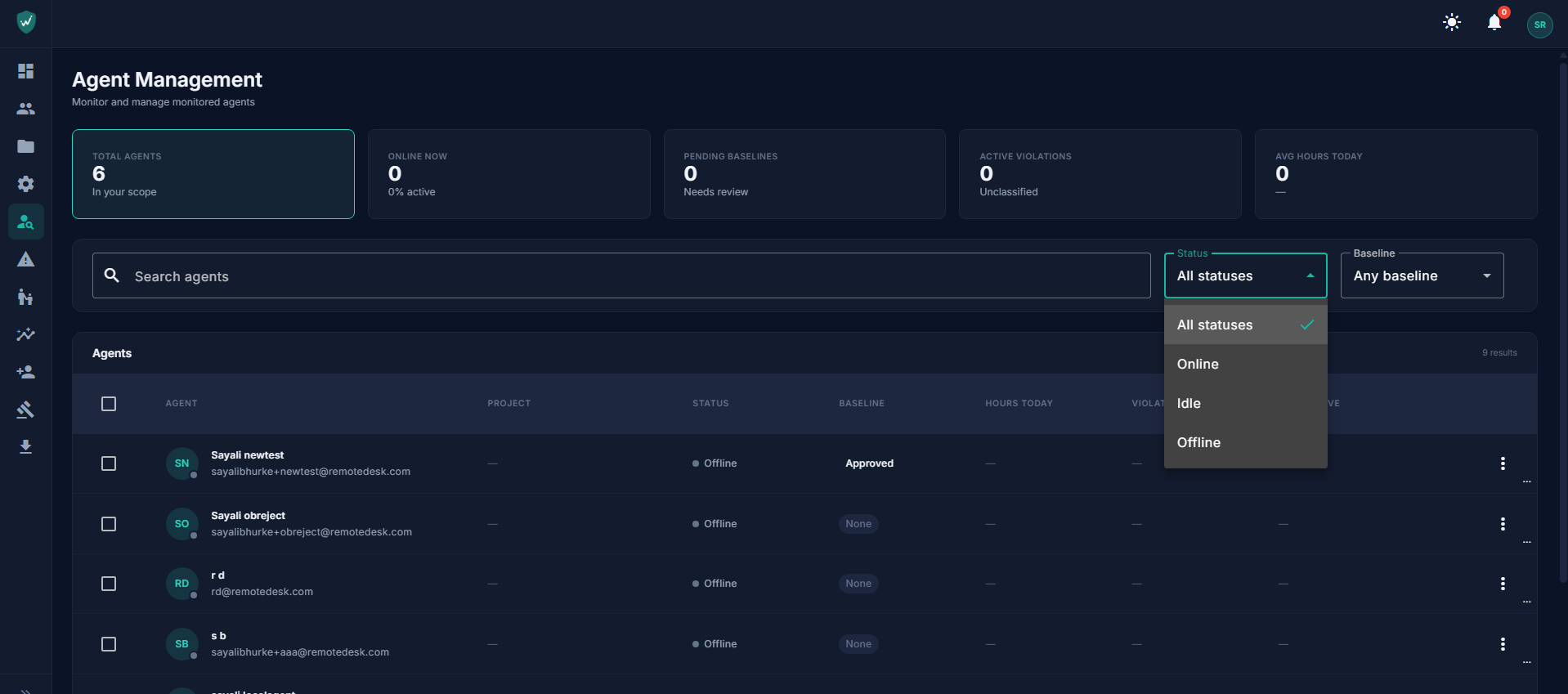Focus the Search agents field
The height and width of the screenshot is (694, 1568).
(621, 275)
